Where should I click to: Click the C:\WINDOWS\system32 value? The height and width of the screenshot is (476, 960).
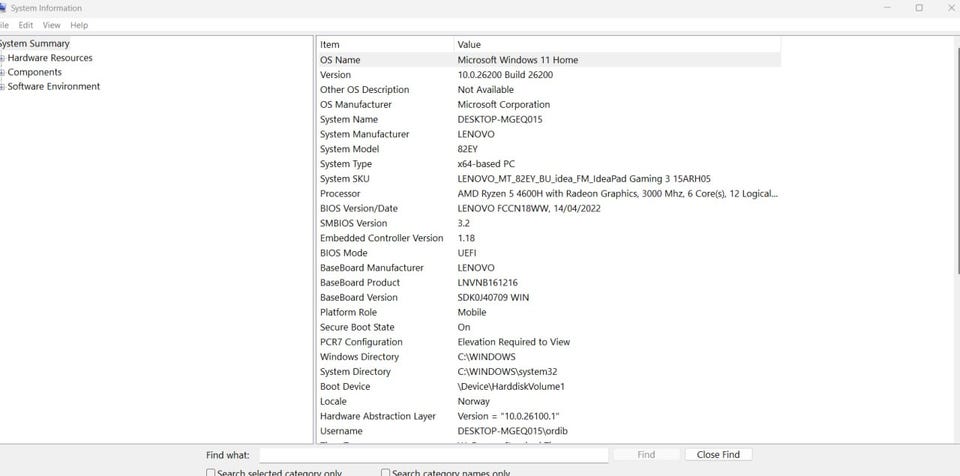508,372
